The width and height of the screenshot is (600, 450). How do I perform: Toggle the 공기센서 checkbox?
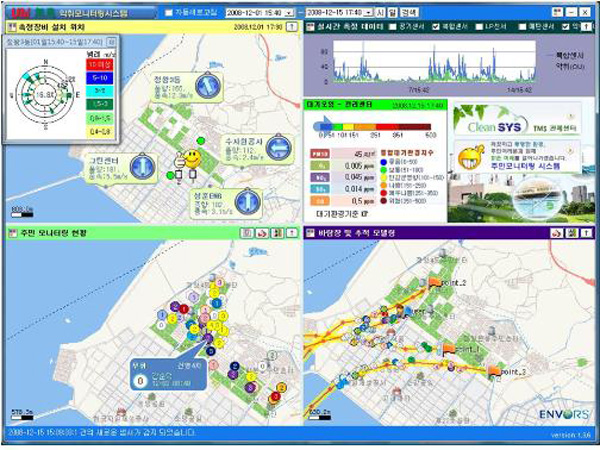pyautogui.click(x=393, y=27)
